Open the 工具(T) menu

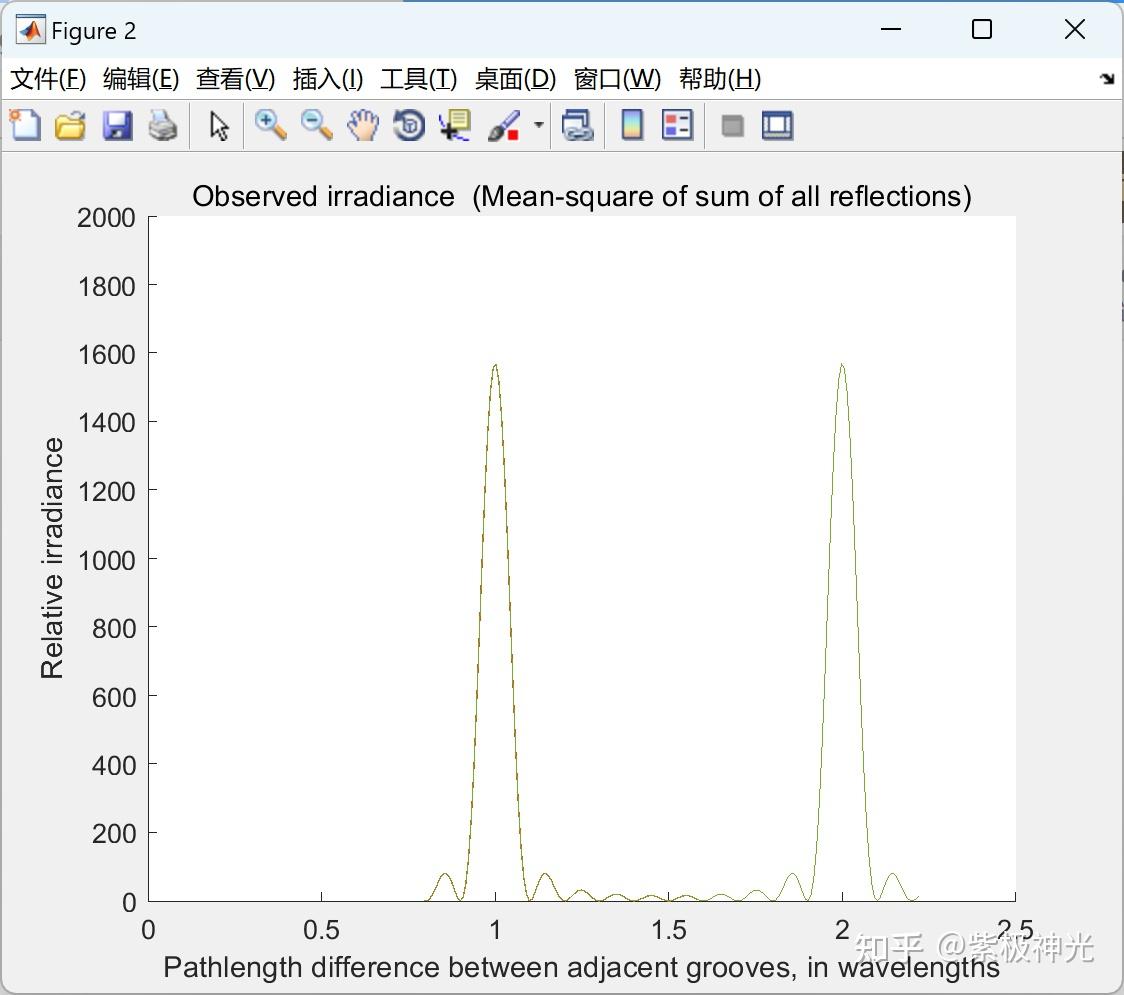(419, 79)
